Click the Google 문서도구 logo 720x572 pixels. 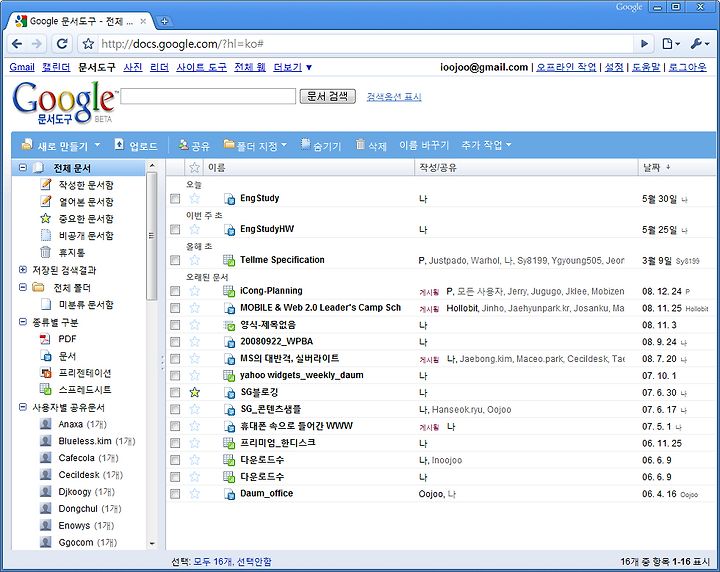point(63,102)
